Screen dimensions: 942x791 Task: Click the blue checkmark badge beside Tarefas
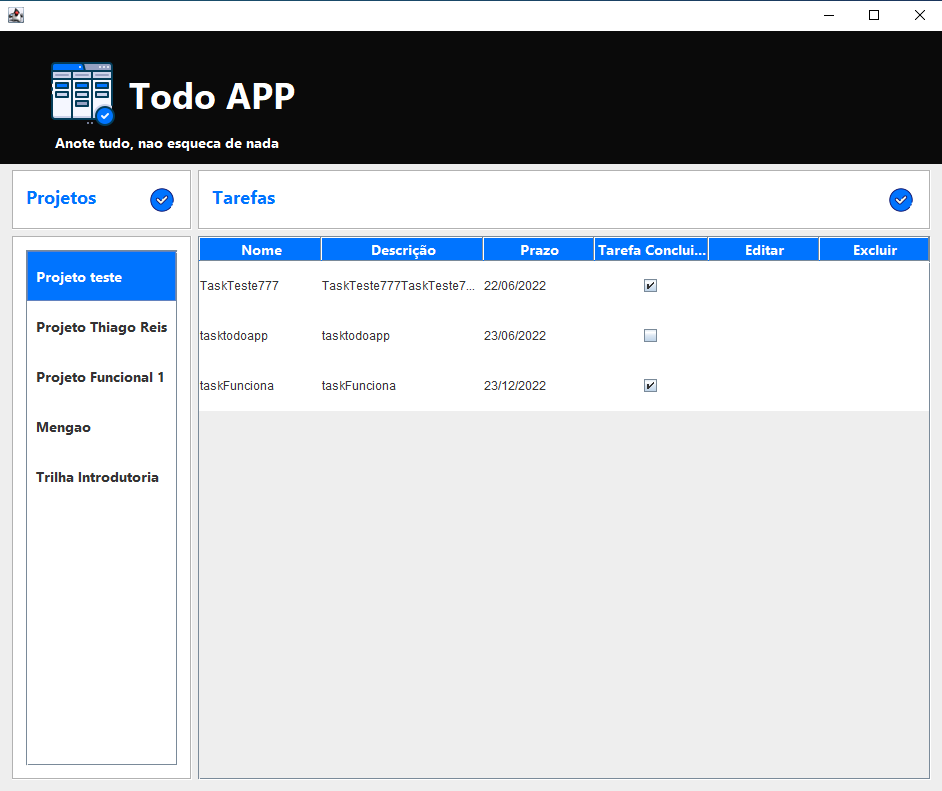900,200
